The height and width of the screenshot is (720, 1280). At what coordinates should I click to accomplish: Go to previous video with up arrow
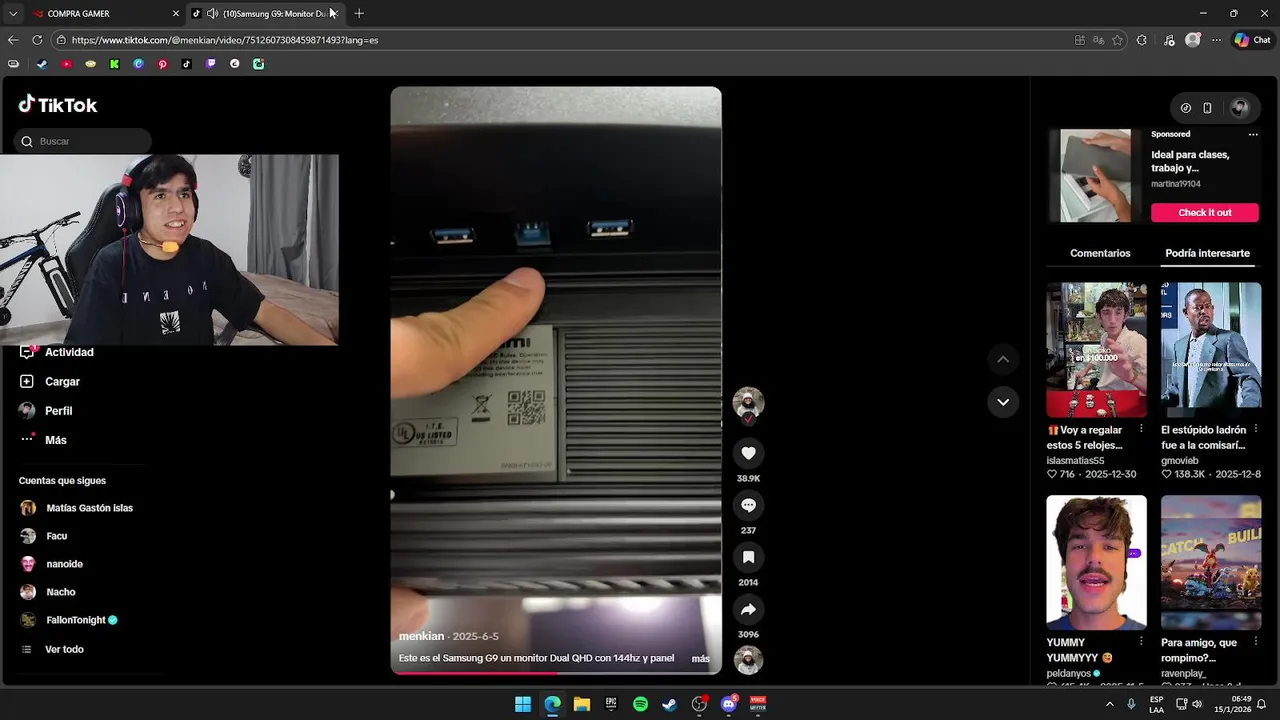(x=1003, y=359)
